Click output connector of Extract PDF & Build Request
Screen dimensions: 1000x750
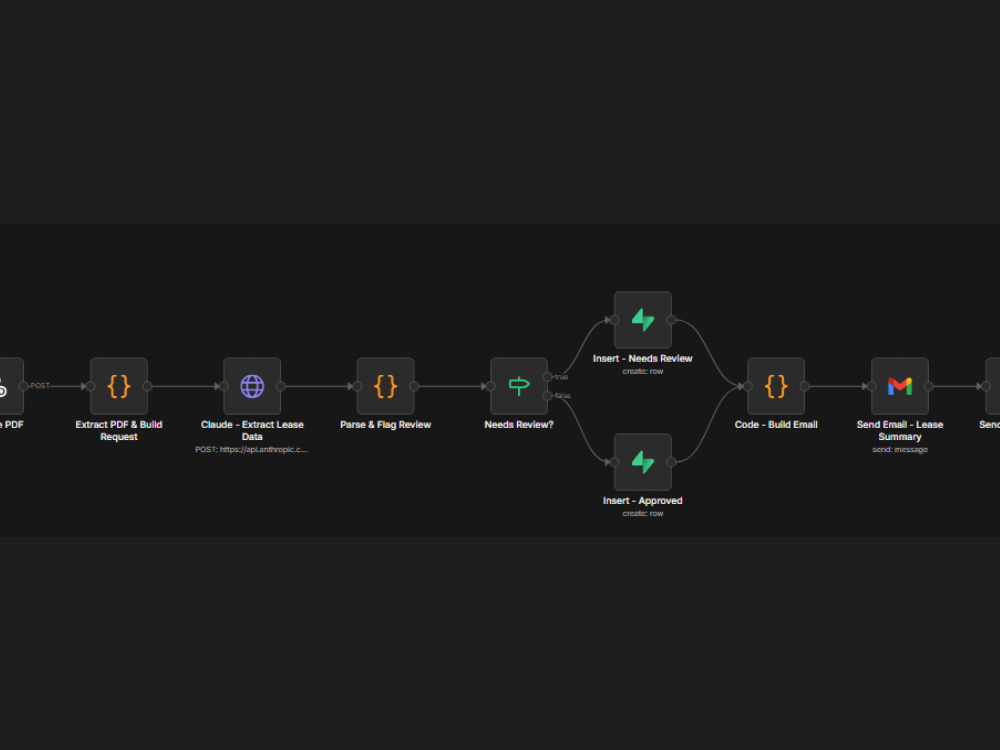pos(147,386)
